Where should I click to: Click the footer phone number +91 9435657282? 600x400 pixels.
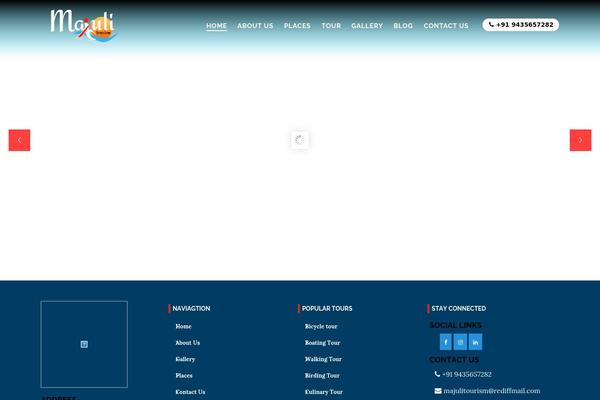(x=463, y=374)
